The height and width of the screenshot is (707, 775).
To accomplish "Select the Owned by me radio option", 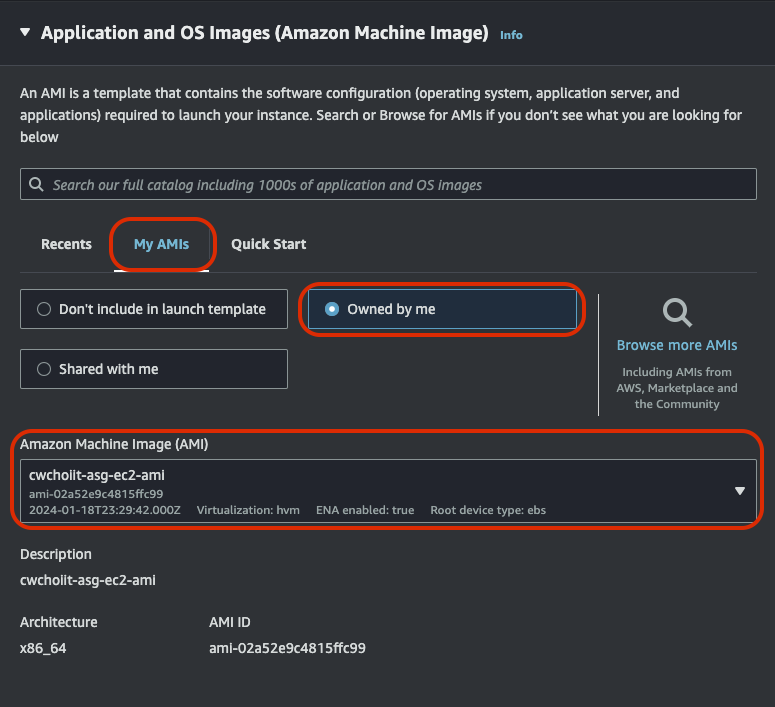I will (442, 309).
